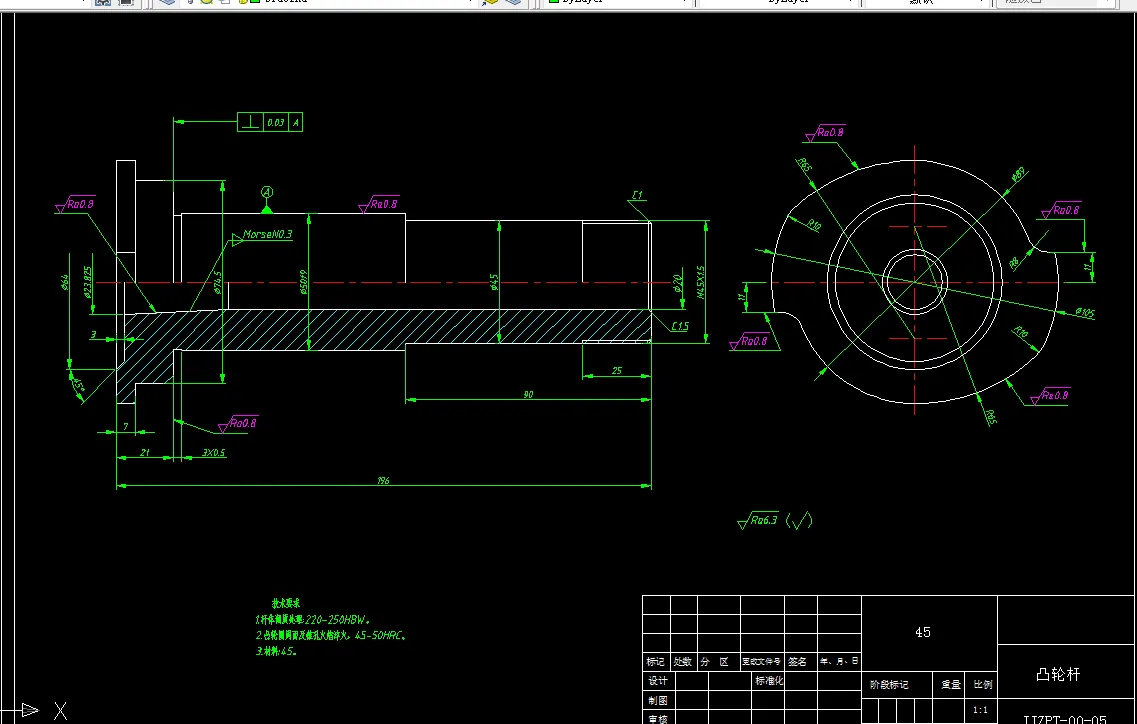Select the 凸轮杆 part name
The image size is (1137, 724).
(x=1059, y=674)
